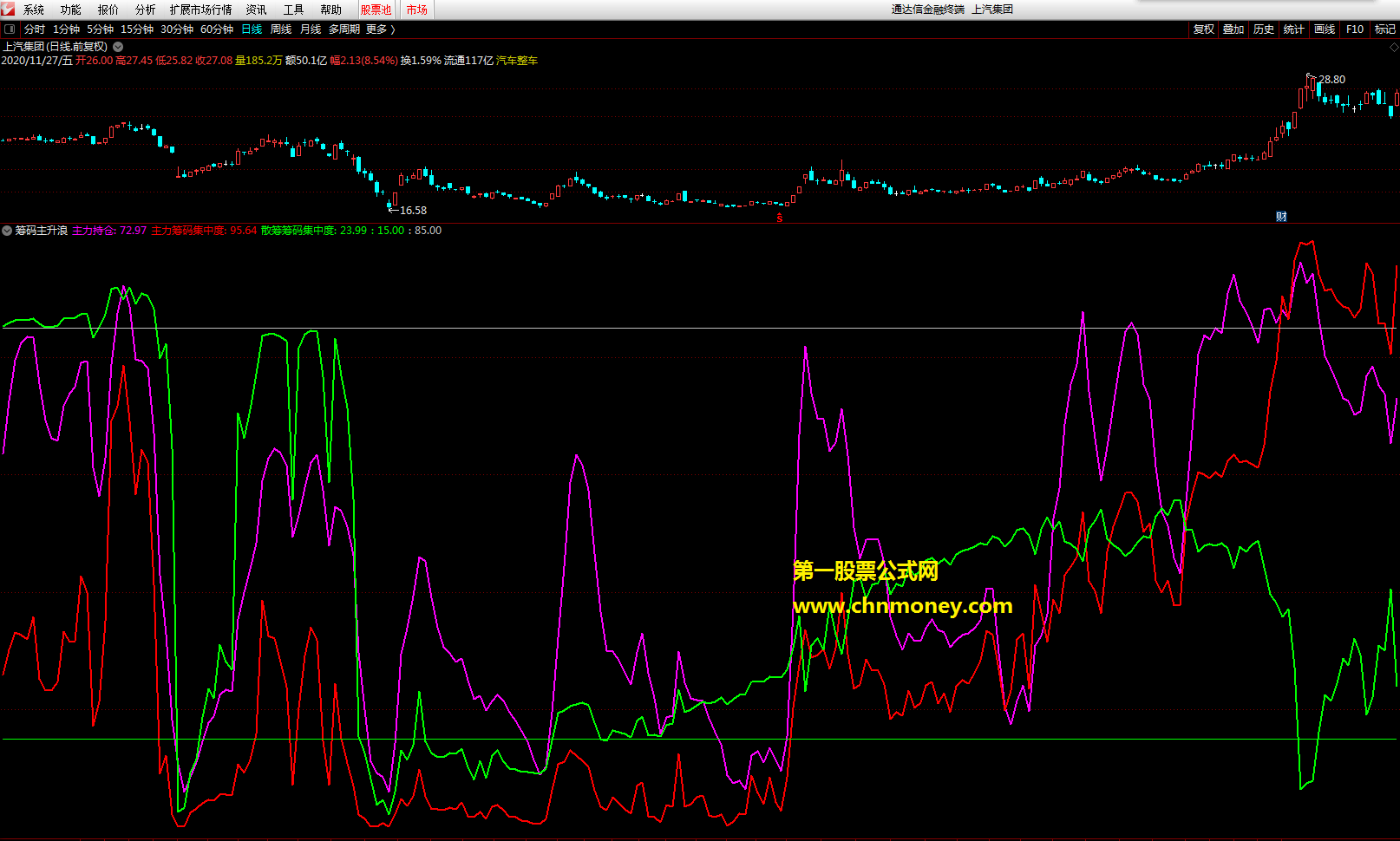This screenshot has height=841, width=1400.
Task: Open the F10 company info
Action: [1355, 29]
